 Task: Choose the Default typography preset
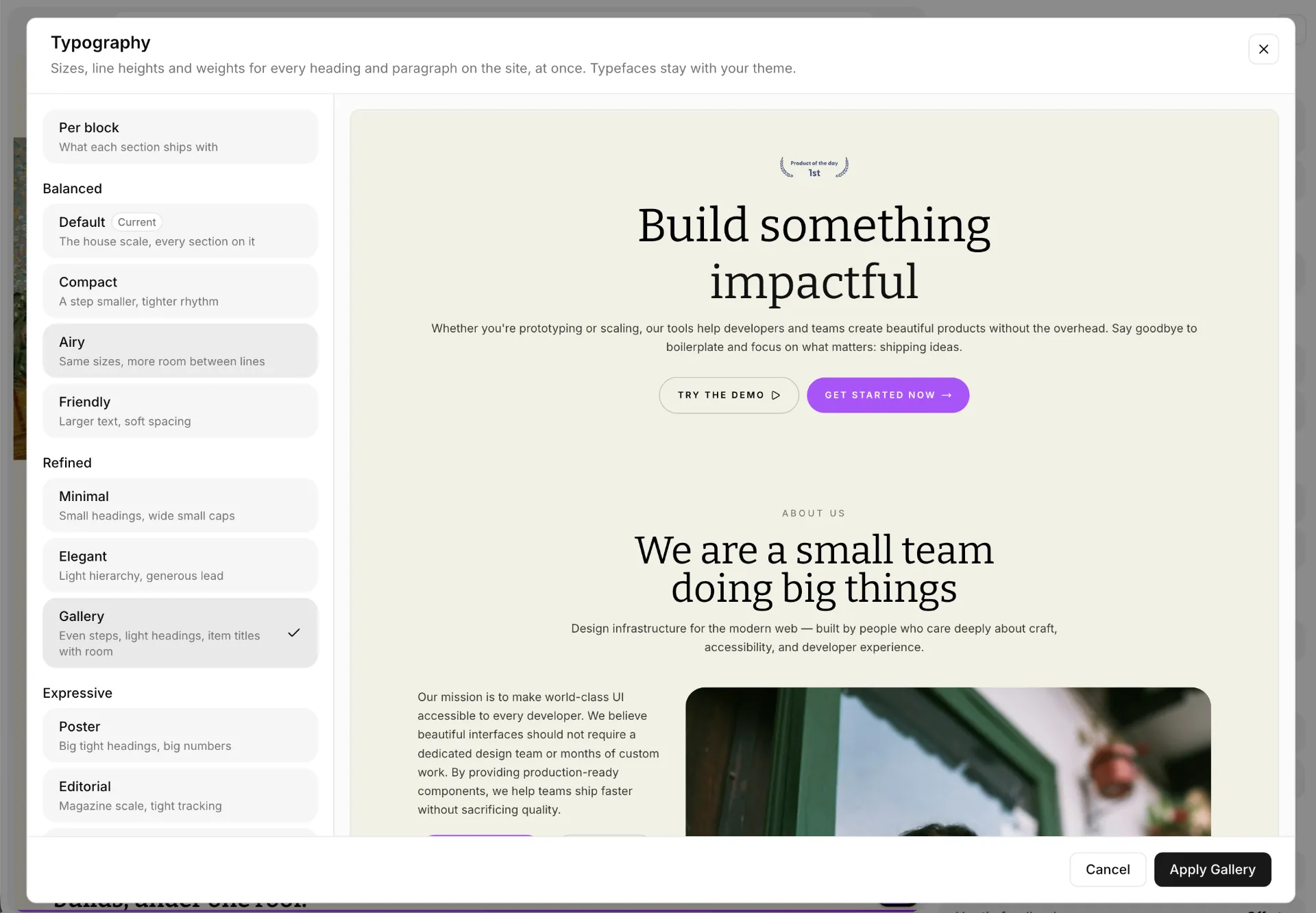[x=180, y=231]
